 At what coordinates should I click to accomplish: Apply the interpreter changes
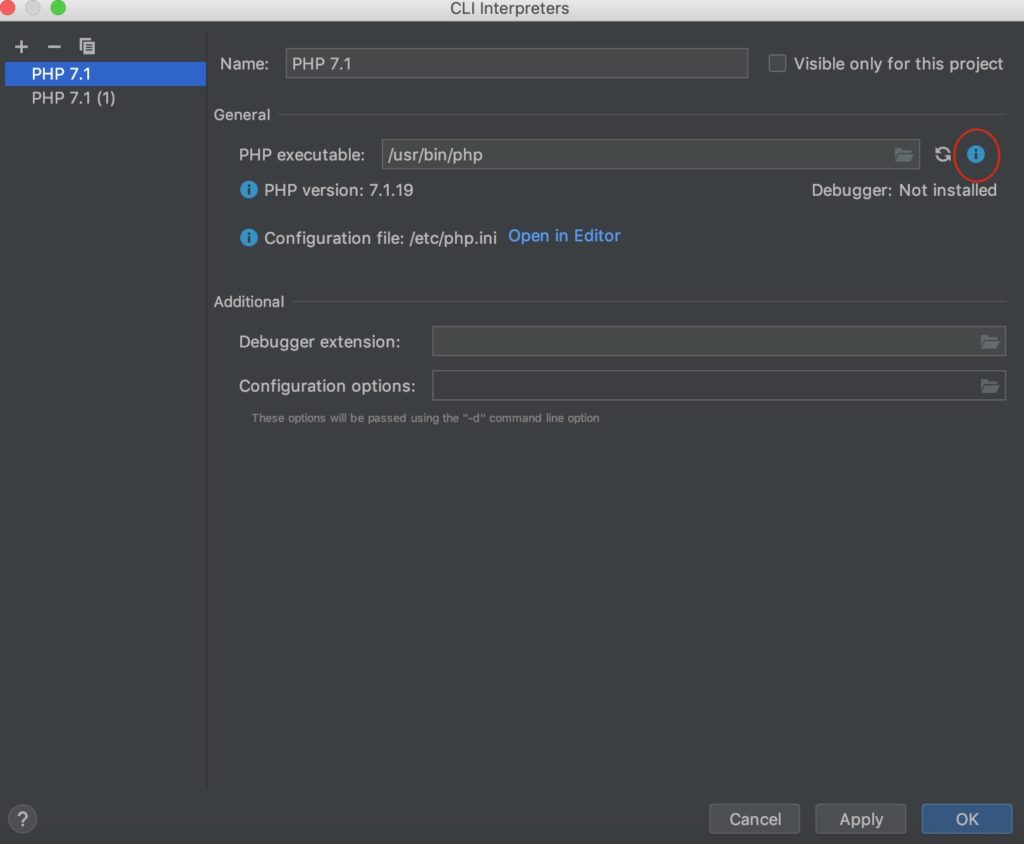coord(860,818)
